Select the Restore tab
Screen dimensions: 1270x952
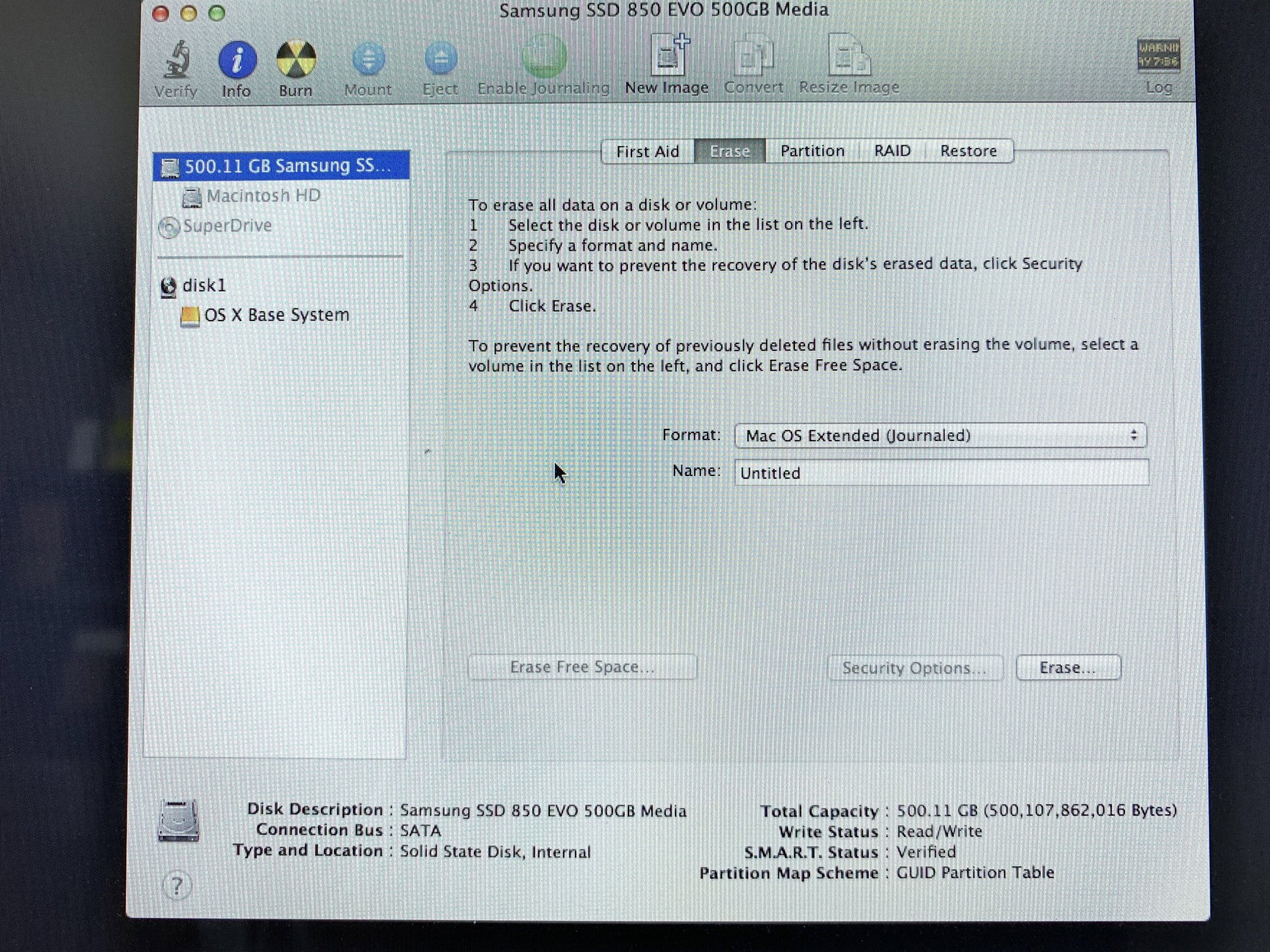point(968,151)
